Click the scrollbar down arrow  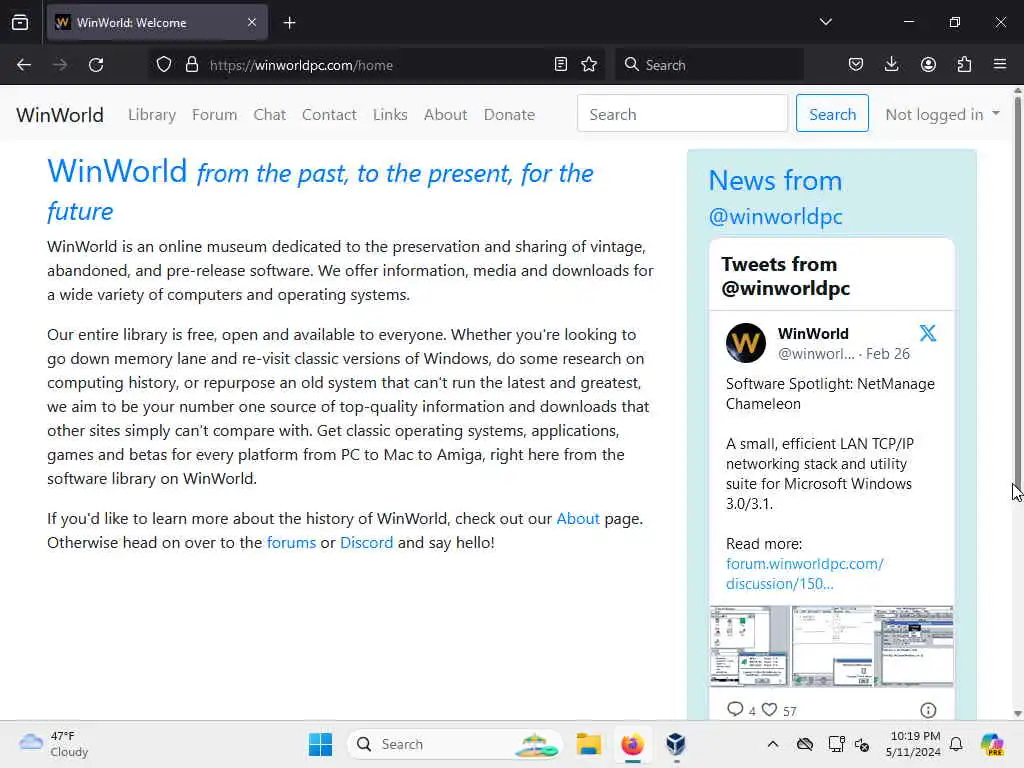pos(1017,714)
